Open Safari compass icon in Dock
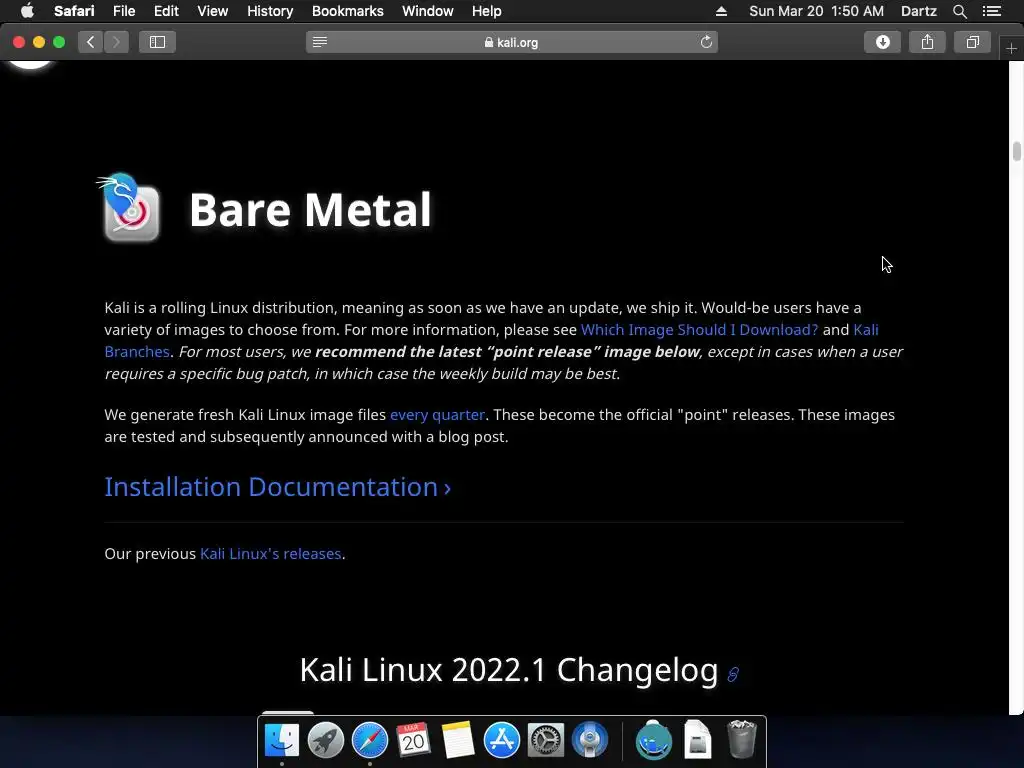This screenshot has height=768, width=1024. [370, 741]
